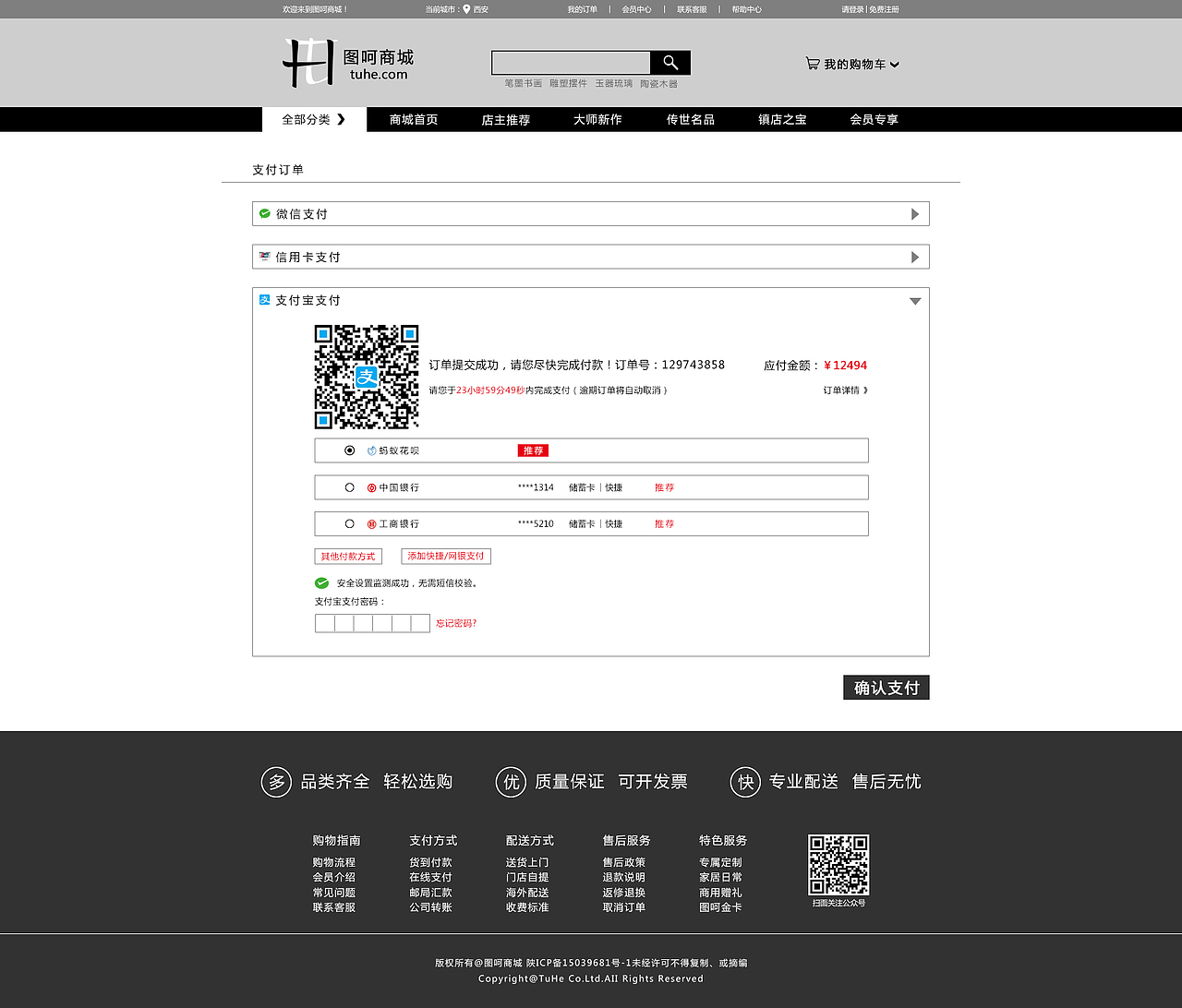The height and width of the screenshot is (1008, 1182).
Task: Click the green security verified checkmark icon
Action: click(321, 582)
